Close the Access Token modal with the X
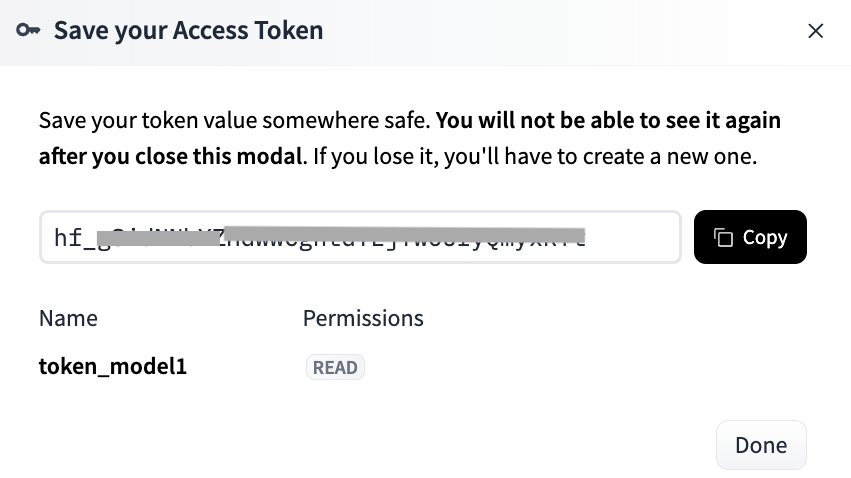This screenshot has height=478, width=851. click(815, 31)
